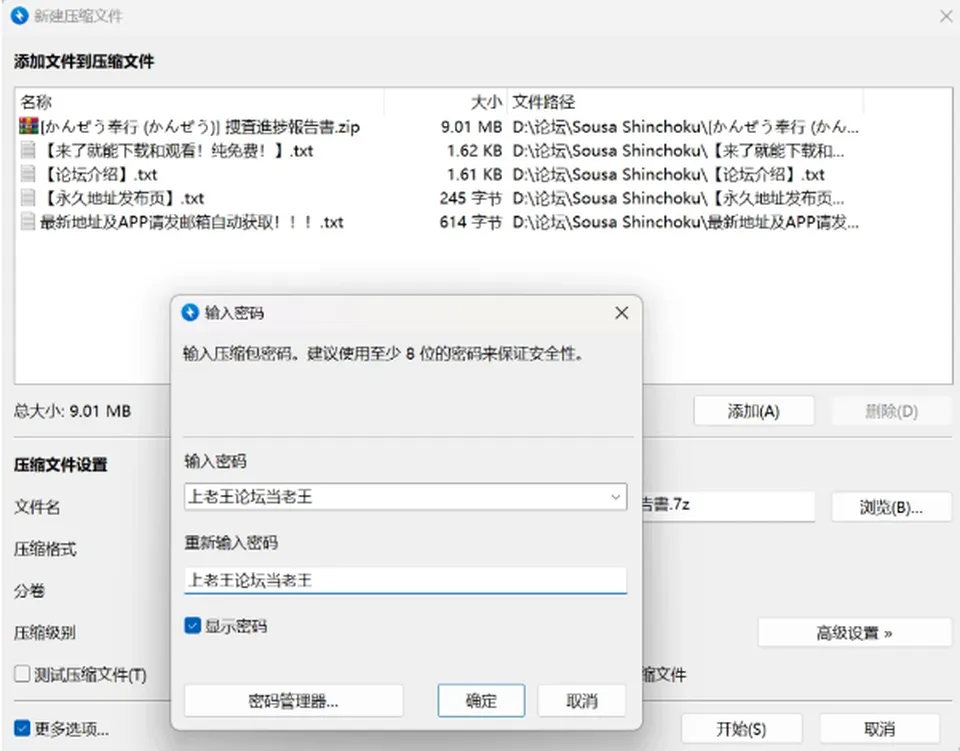Select the zip archive file icon
960x751 pixels.
pyautogui.click(x=28, y=127)
